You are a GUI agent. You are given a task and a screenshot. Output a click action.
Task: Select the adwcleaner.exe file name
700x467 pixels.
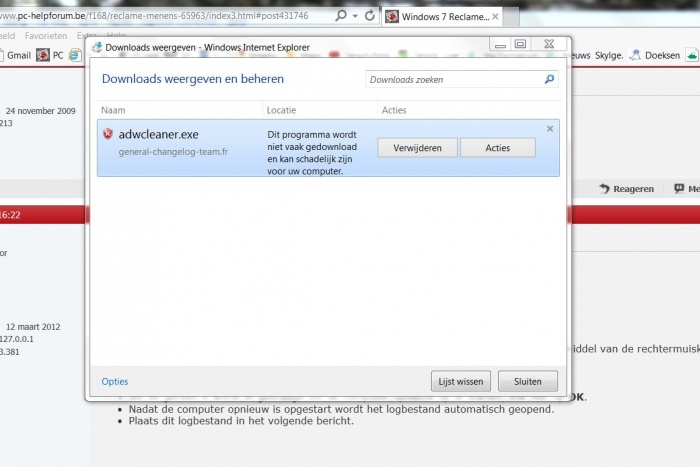158,134
